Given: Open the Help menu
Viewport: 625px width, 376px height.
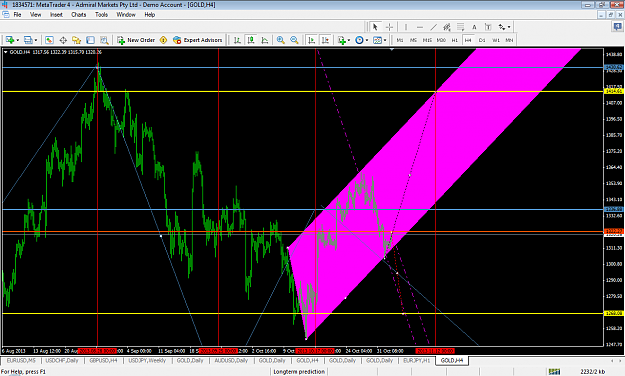Looking at the screenshot, I should pos(149,14).
